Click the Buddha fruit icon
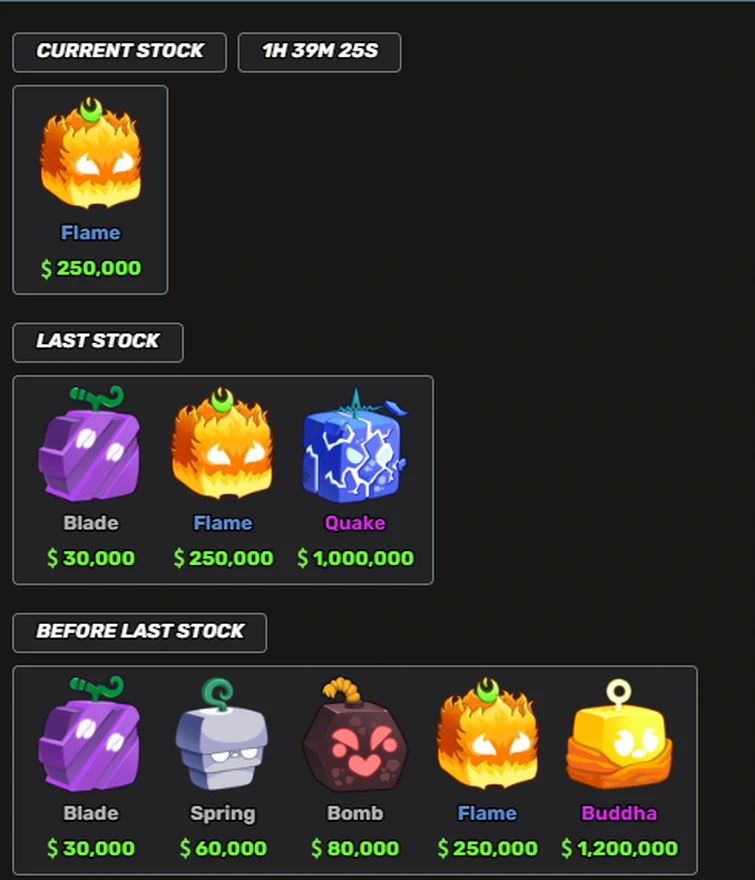Screen dimensions: 755x880 (619, 734)
